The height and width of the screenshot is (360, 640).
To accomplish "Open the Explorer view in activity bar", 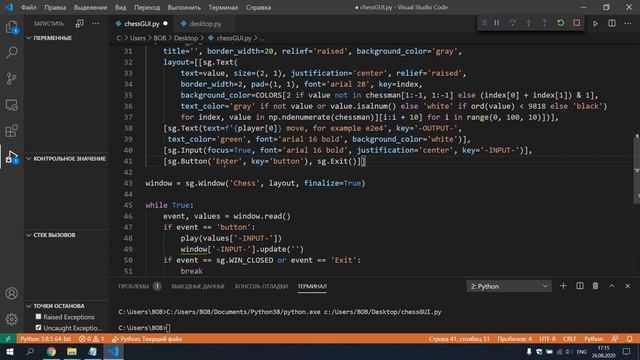I will pyautogui.click(x=11, y=27).
